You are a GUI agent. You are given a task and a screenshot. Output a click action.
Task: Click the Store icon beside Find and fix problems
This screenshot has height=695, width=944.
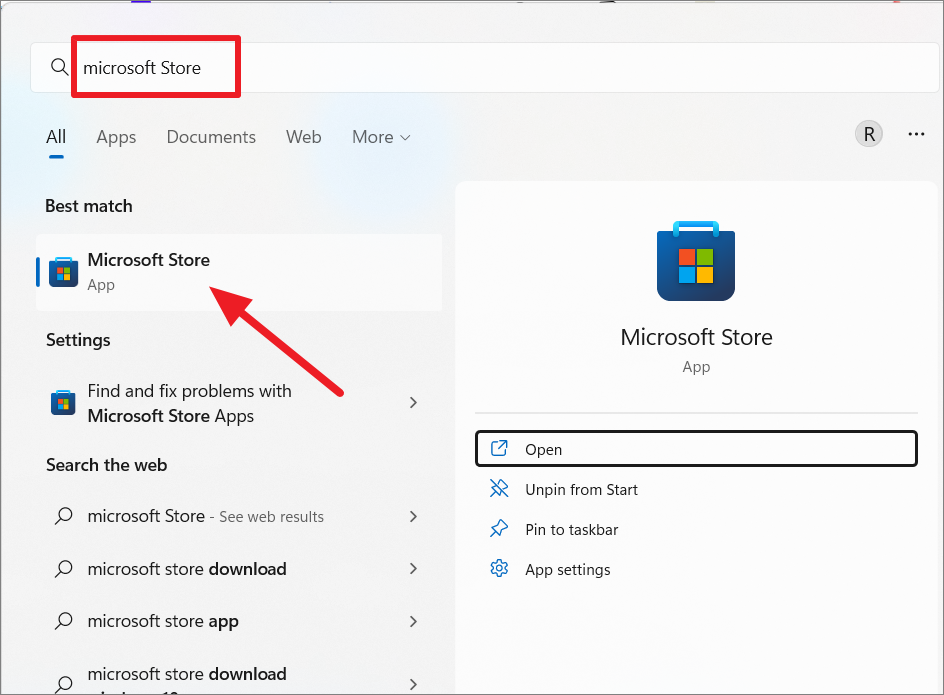[x=63, y=402]
